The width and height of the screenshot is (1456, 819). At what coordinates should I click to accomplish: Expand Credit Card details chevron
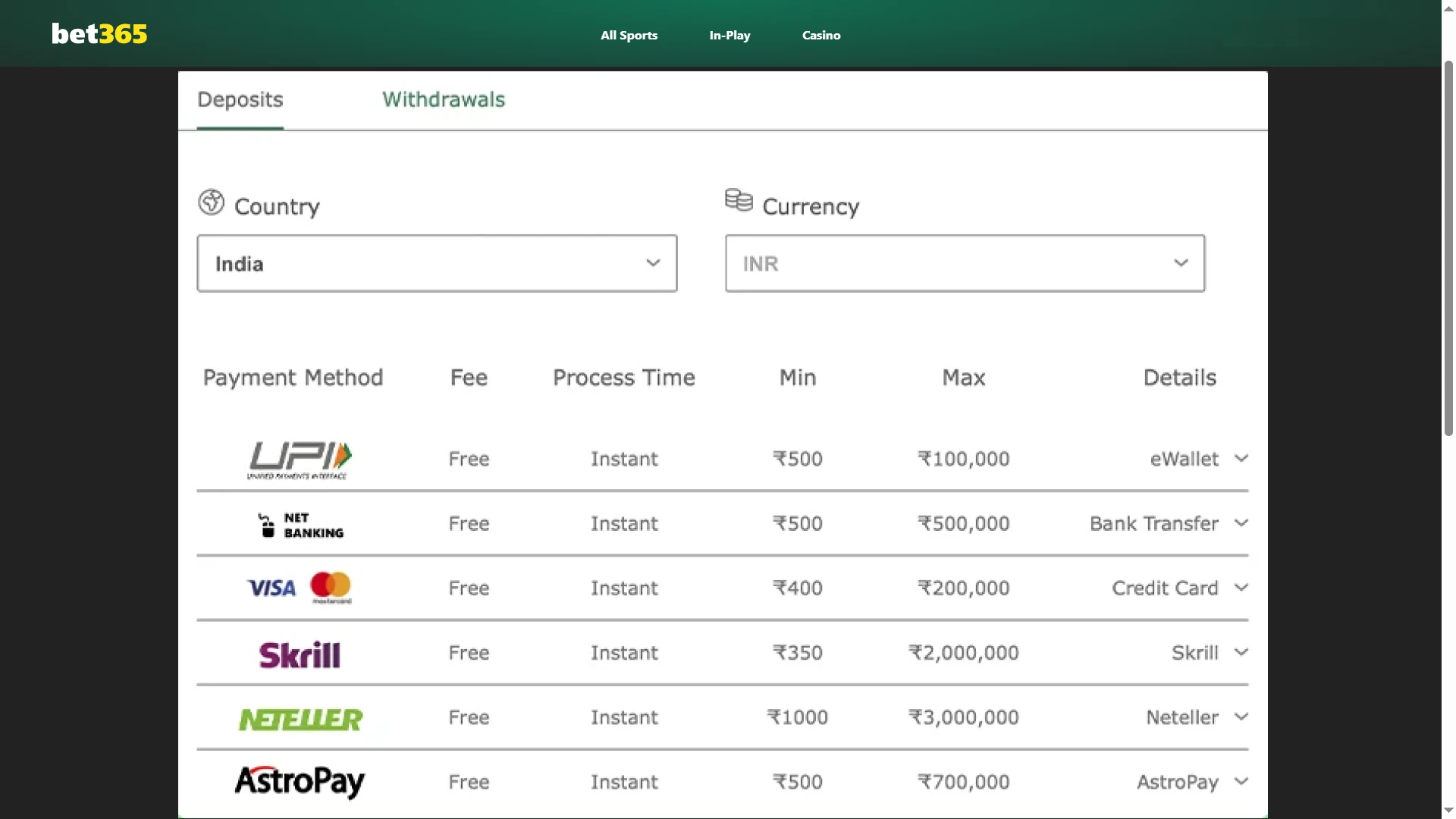pos(1241,588)
